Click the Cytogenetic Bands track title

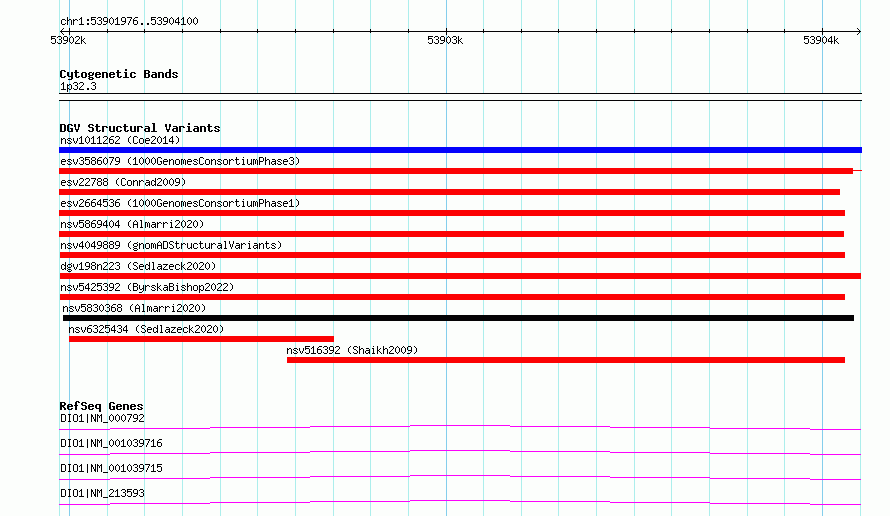point(119,74)
